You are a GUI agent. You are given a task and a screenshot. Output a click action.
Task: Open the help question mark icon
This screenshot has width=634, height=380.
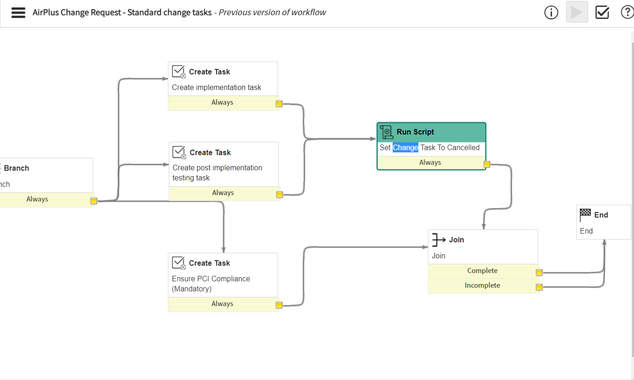627,13
